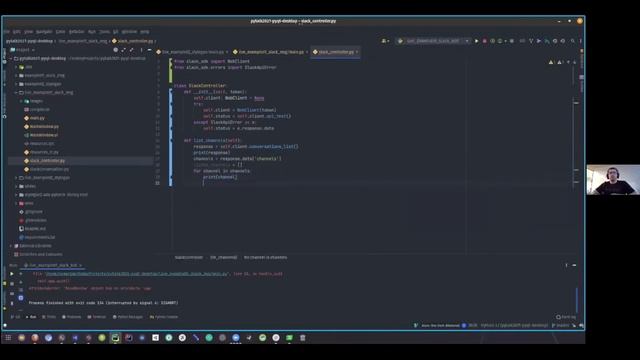The image size is (640, 360).
Task: Open the Navigate menu
Action: [44, 31]
